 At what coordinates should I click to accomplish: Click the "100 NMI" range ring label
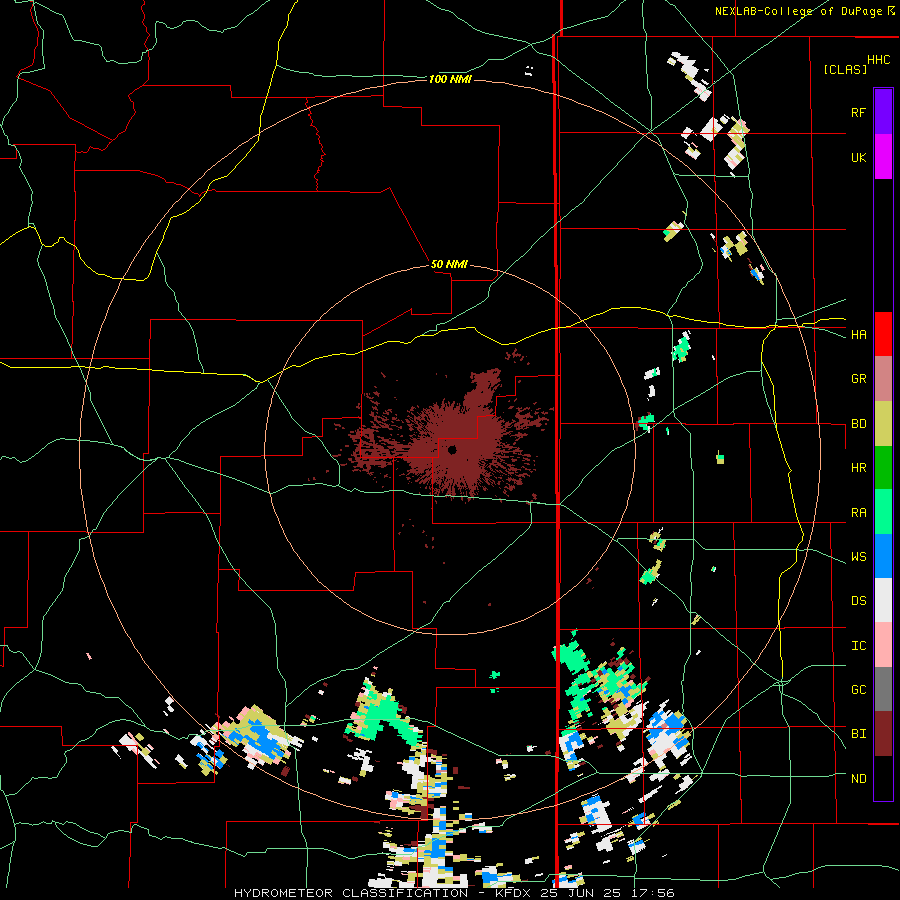click(x=451, y=79)
